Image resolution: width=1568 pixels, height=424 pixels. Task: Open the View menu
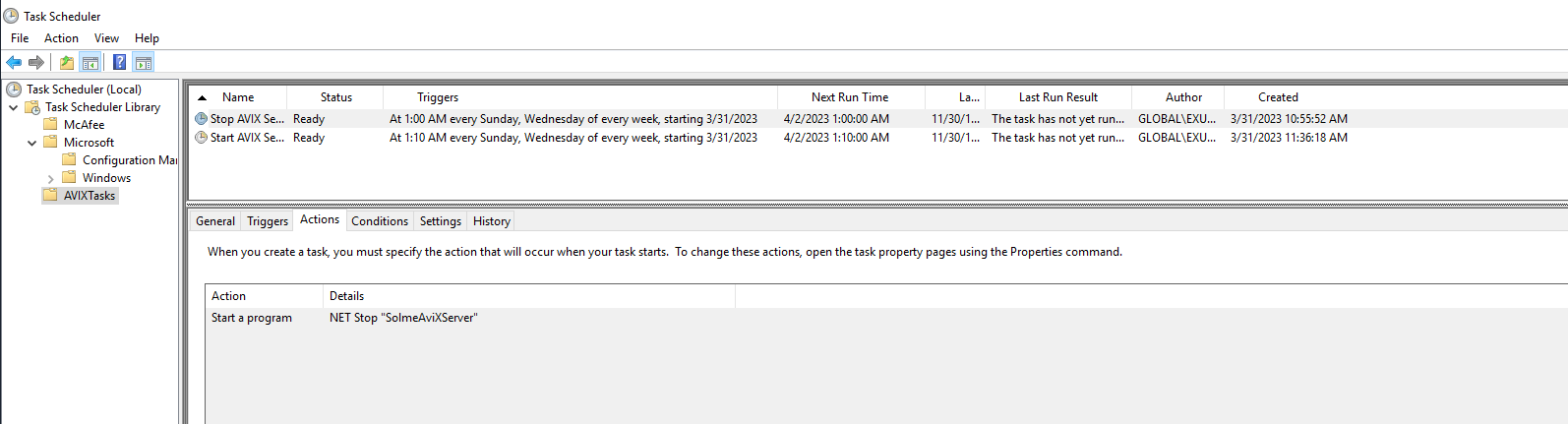(x=106, y=38)
